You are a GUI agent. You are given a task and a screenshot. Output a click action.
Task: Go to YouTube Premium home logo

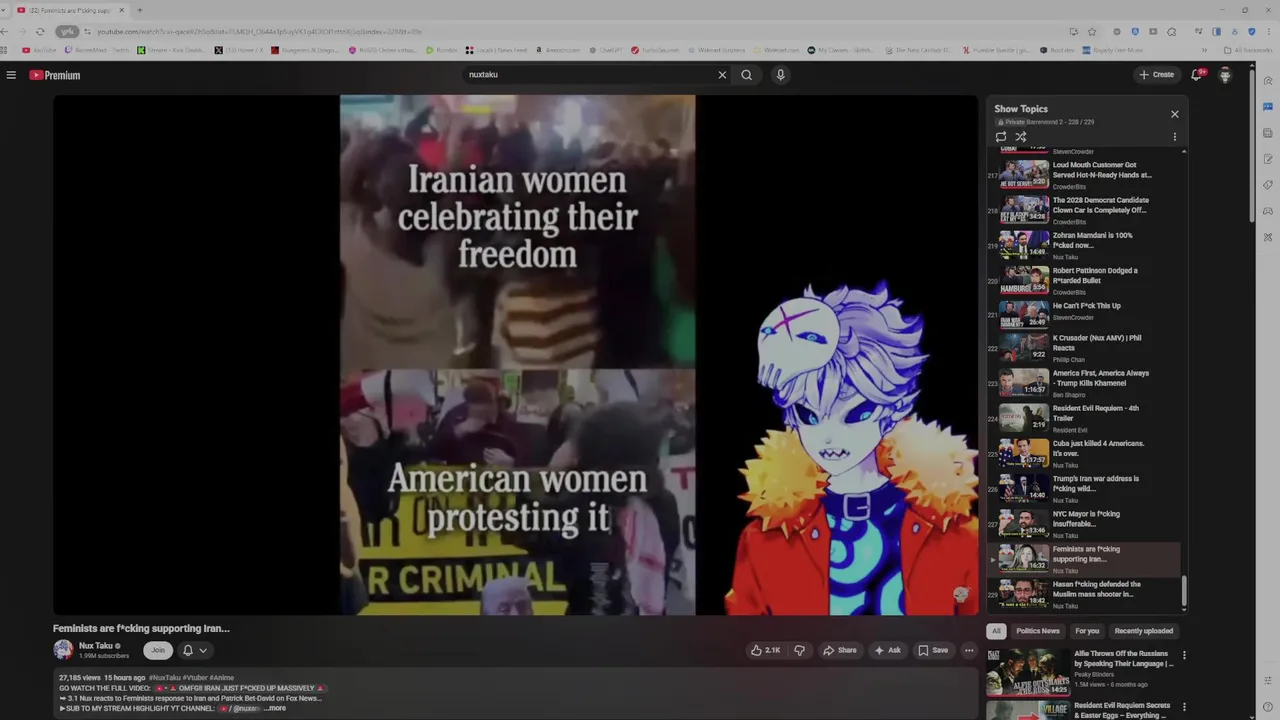pos(54,75)
